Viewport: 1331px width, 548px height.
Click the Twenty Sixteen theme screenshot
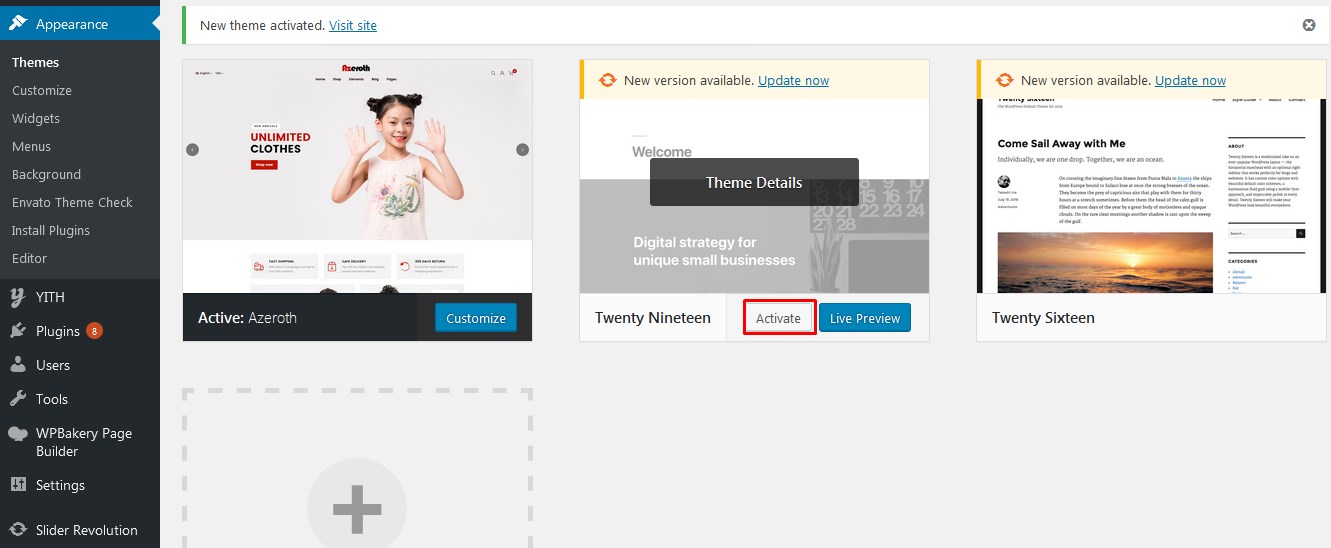tap(1151, 197)
